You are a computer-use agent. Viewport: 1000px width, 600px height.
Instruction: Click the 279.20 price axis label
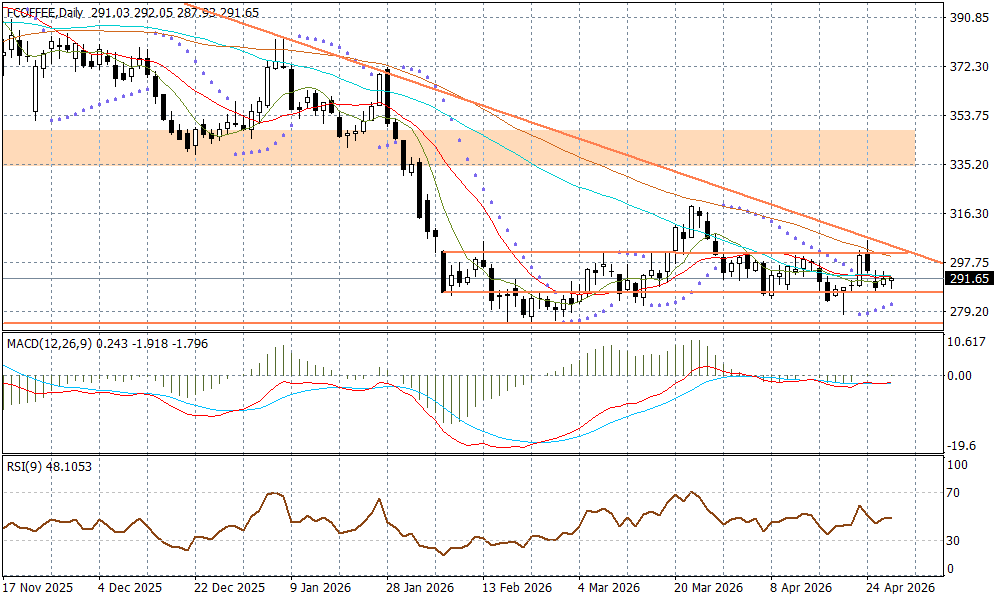[968, 312]
